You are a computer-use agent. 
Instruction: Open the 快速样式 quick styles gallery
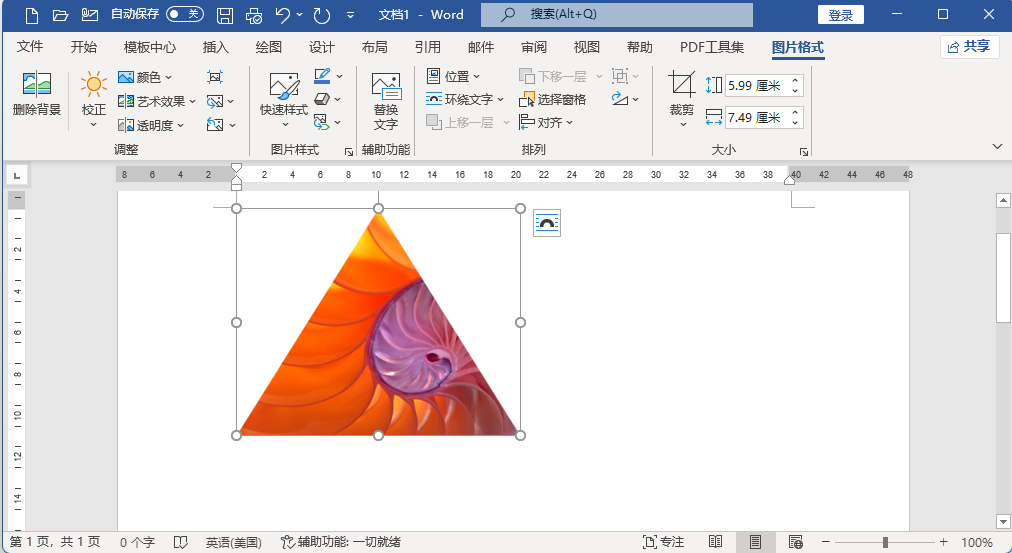284,100
